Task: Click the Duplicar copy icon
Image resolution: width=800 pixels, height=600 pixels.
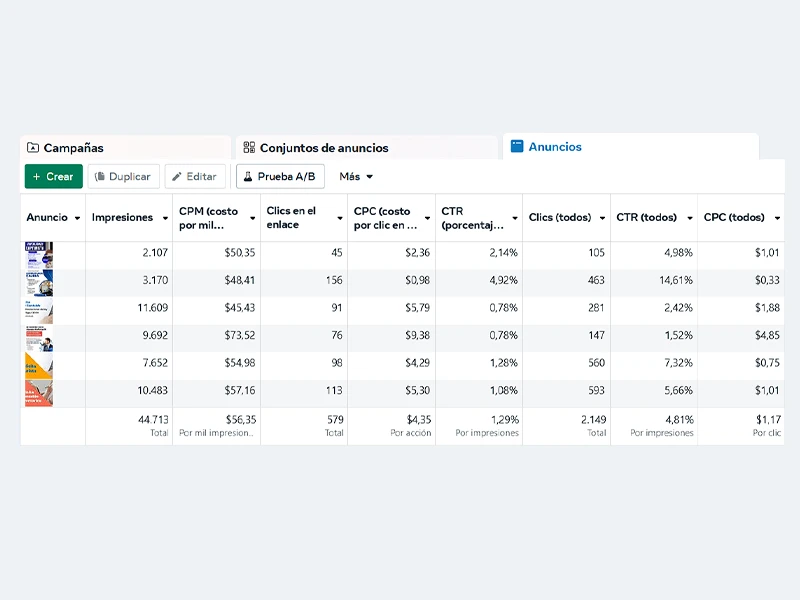Action: pos(99,177)
